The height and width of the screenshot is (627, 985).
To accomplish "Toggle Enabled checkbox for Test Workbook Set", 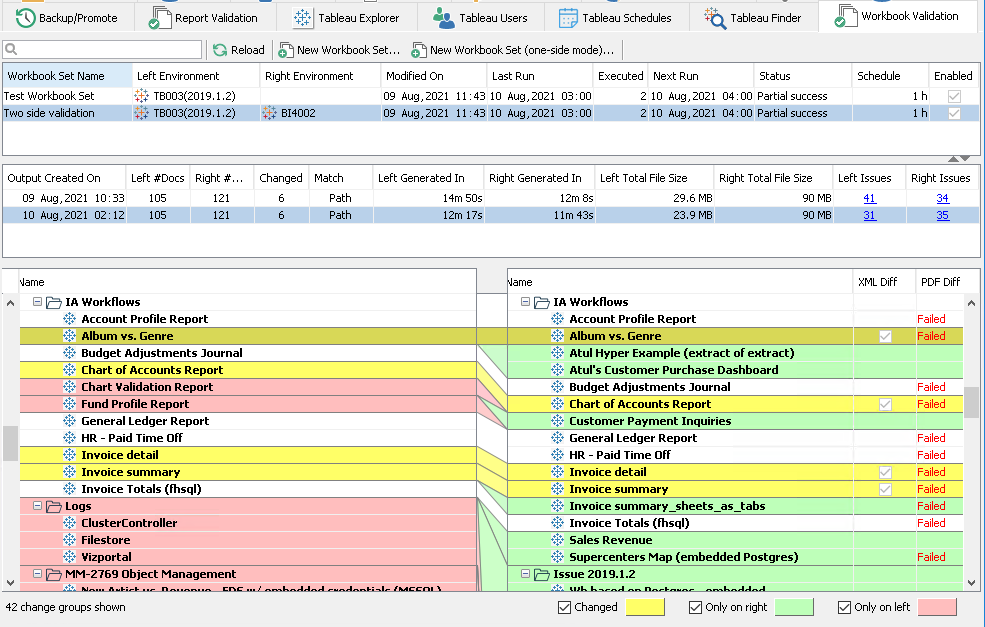I will click(x=954, y=96).
